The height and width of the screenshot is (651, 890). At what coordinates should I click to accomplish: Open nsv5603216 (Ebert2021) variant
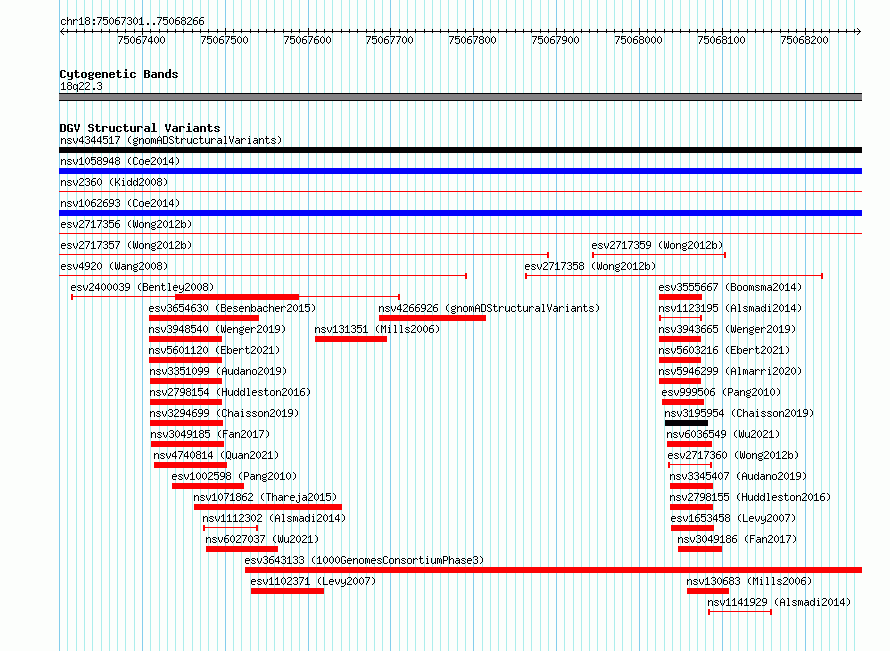724,350
